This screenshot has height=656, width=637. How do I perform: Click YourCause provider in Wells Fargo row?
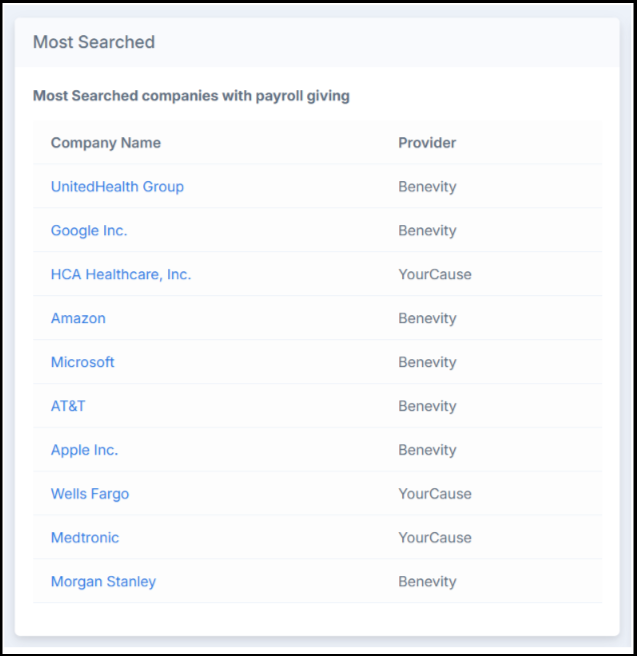click(435, 494)
